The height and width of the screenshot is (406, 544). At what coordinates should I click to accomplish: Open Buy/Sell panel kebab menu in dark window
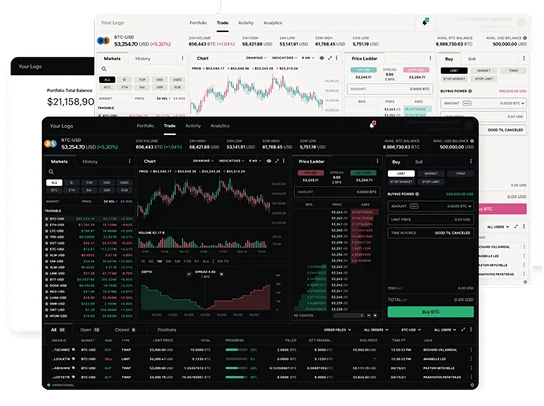470,162
